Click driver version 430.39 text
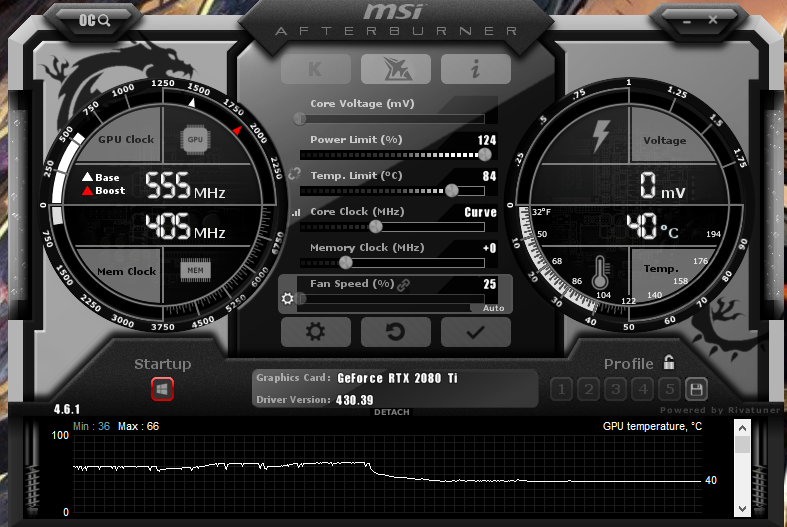The image size is (787, 527). click(355, 400)
